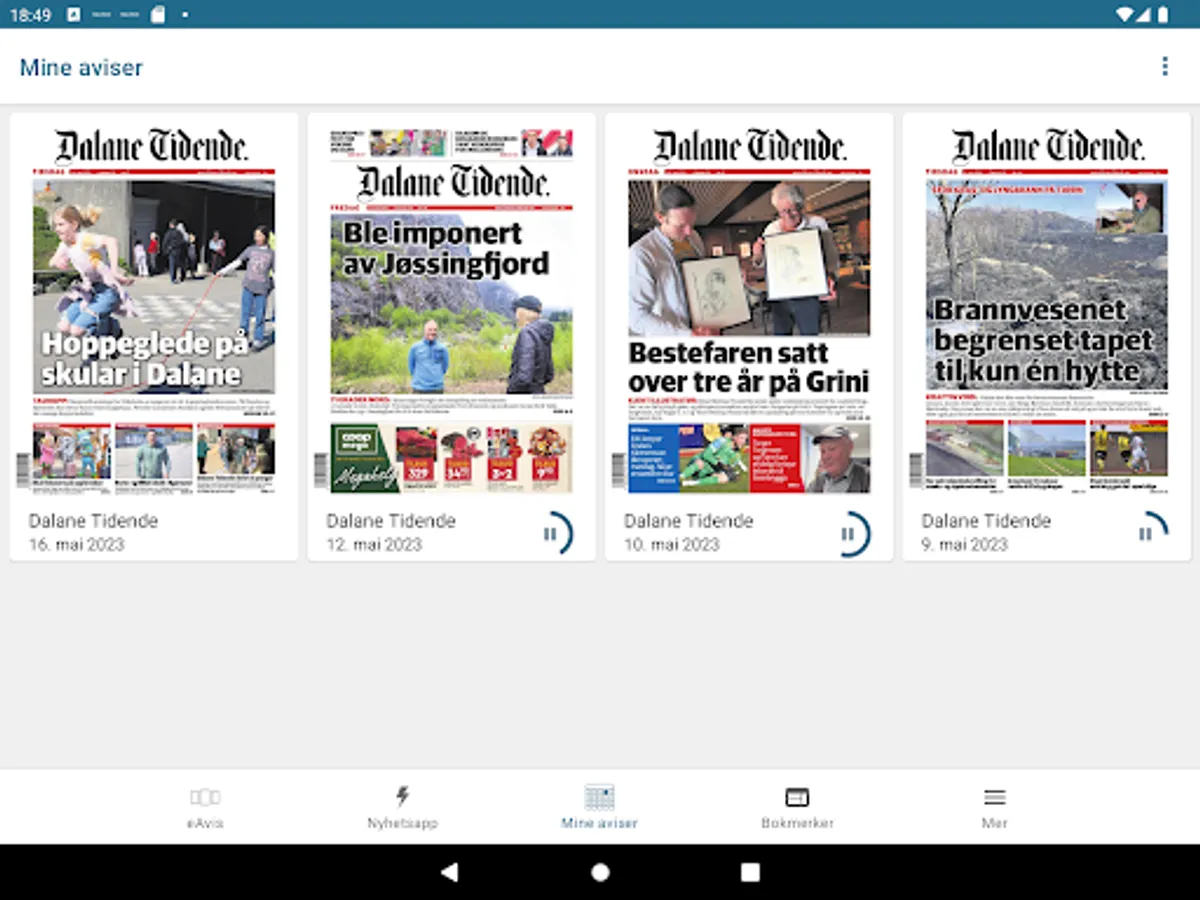Viewport: 1200px width, 900px height.
Task: Click 'Dalane Tidende' label above 12. mai 2023
Action: point(391,521)
